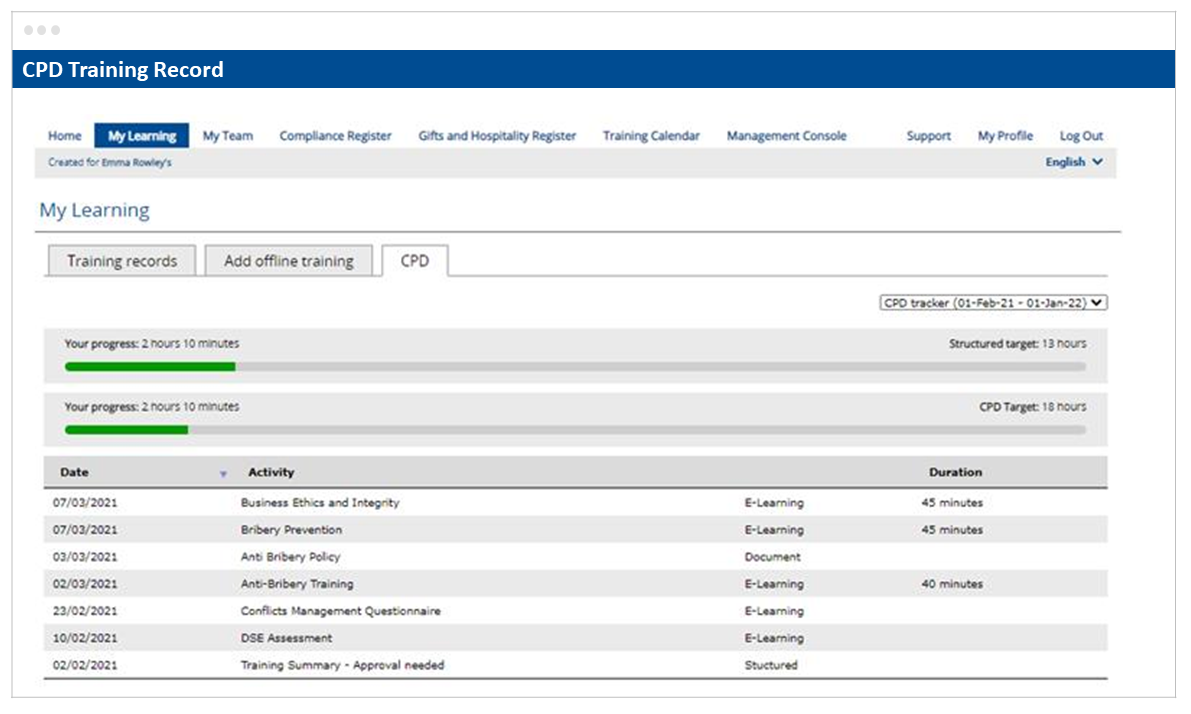This screenshot has height=714, width=1191.
Task: Open the Compliance Register
Action: (x=335, y=136)
